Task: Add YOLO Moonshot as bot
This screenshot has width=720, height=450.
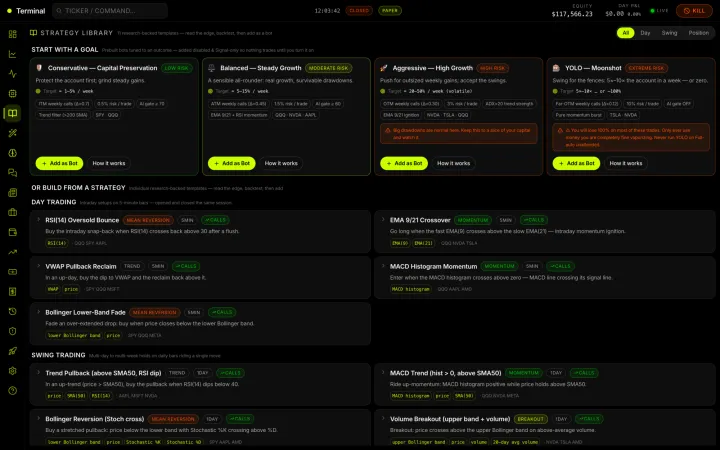Action: (576, 163)
